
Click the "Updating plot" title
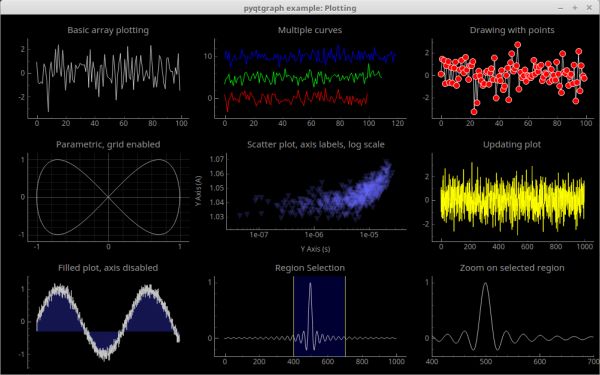click(512, 145)
